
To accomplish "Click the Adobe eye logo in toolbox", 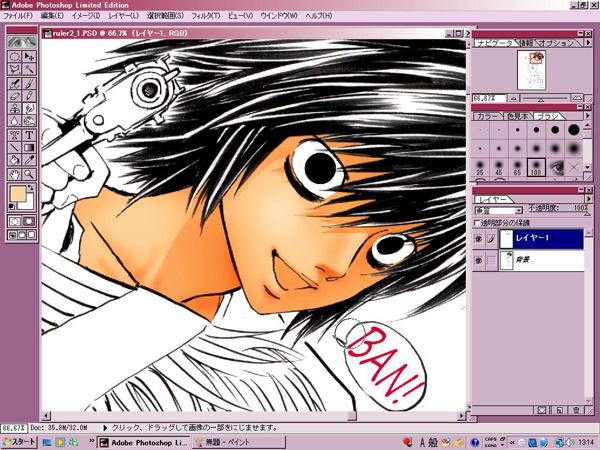I will (22, 42).
